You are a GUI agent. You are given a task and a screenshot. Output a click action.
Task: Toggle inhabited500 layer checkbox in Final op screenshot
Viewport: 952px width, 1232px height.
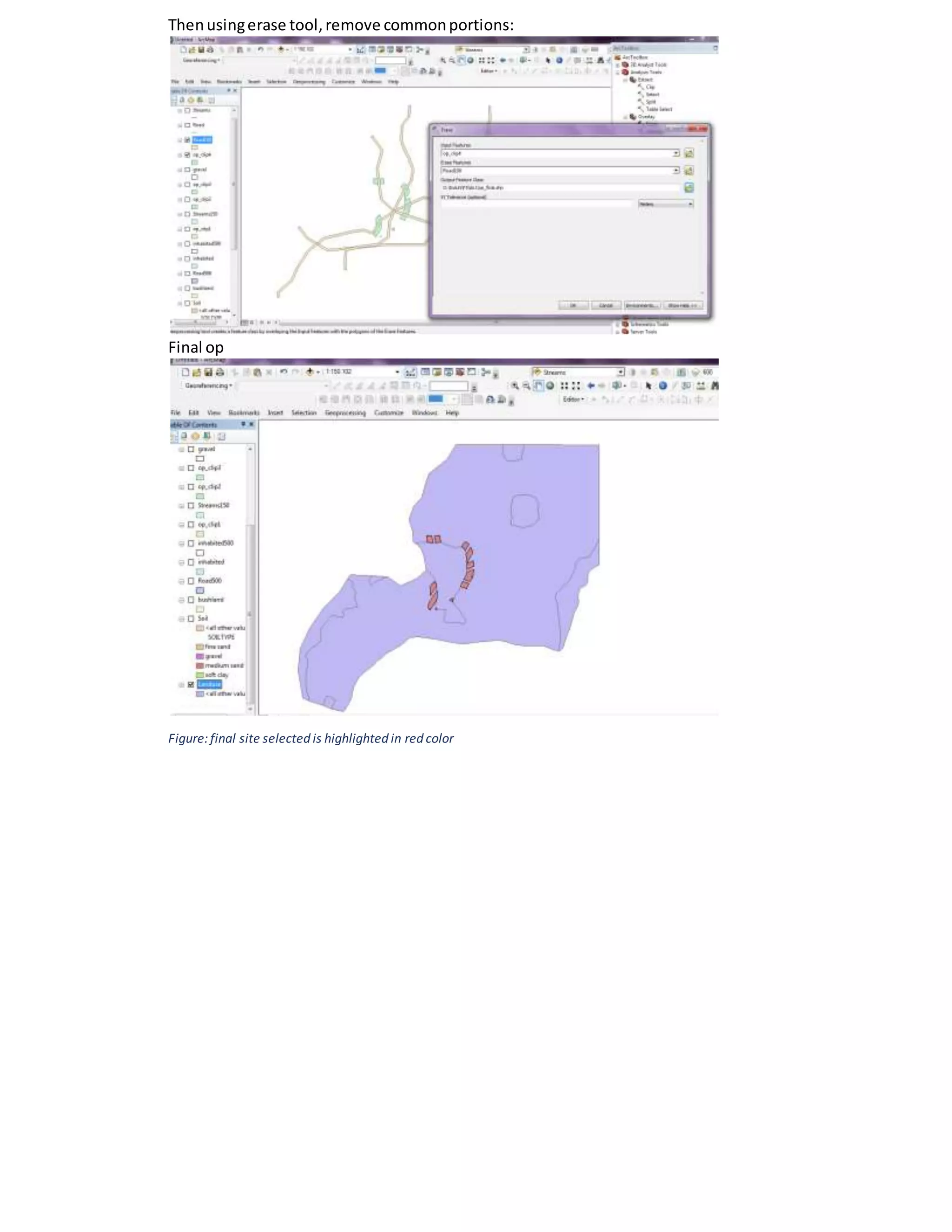191,544
